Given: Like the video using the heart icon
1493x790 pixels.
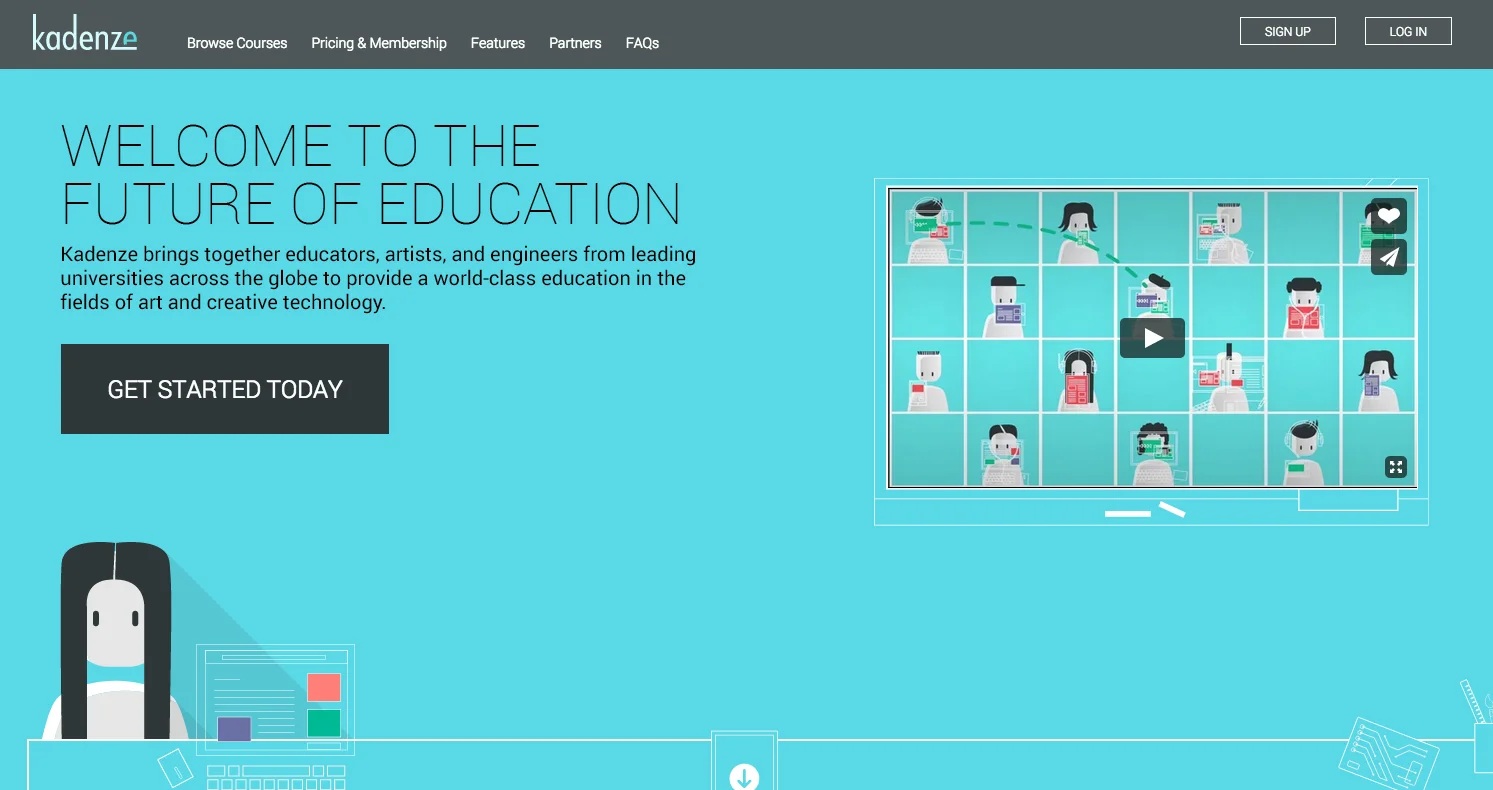Looking at the screenshot, I should click(x=1388, y=215).
